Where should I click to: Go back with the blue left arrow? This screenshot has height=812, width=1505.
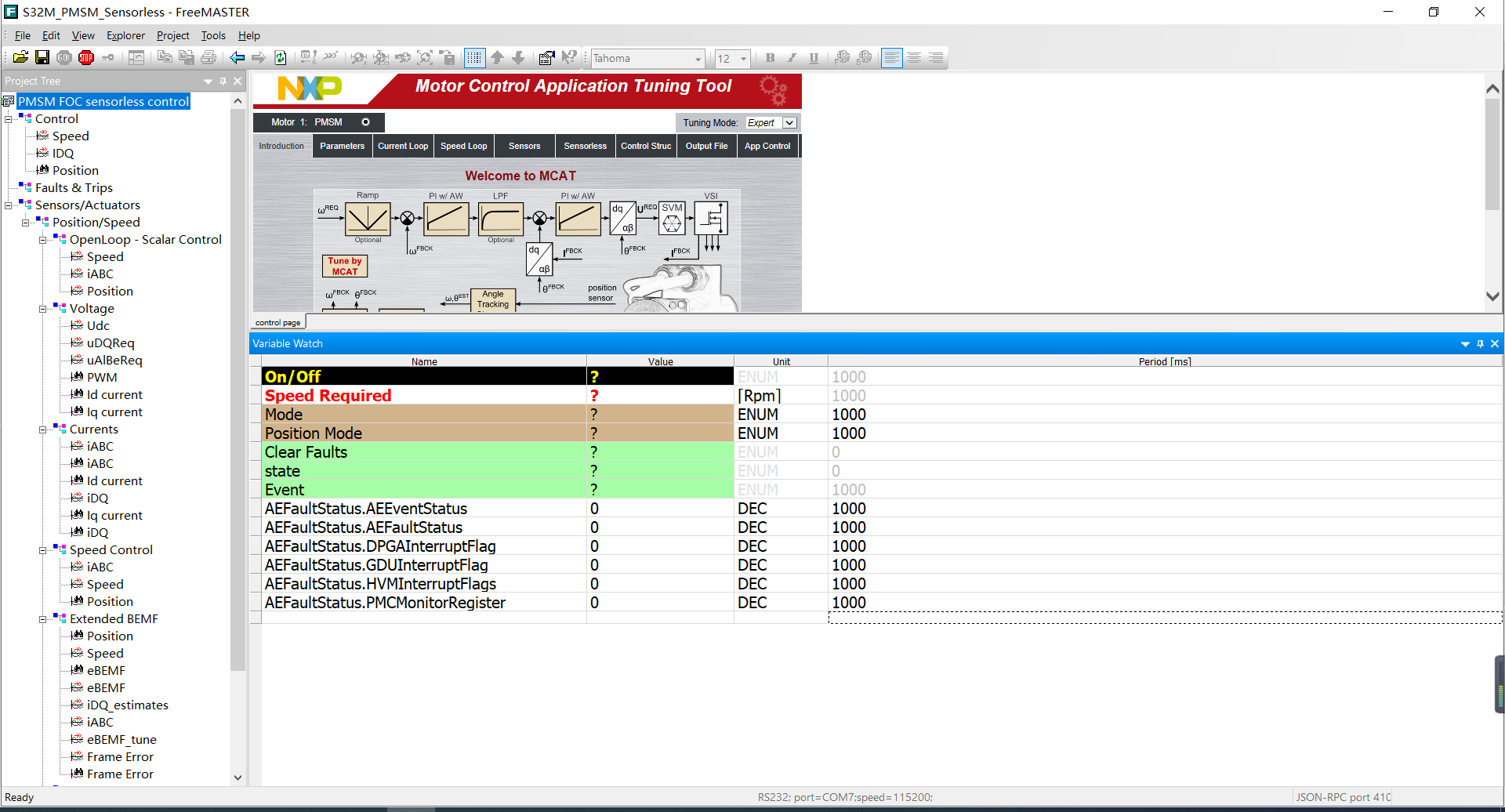coord(237,58)
